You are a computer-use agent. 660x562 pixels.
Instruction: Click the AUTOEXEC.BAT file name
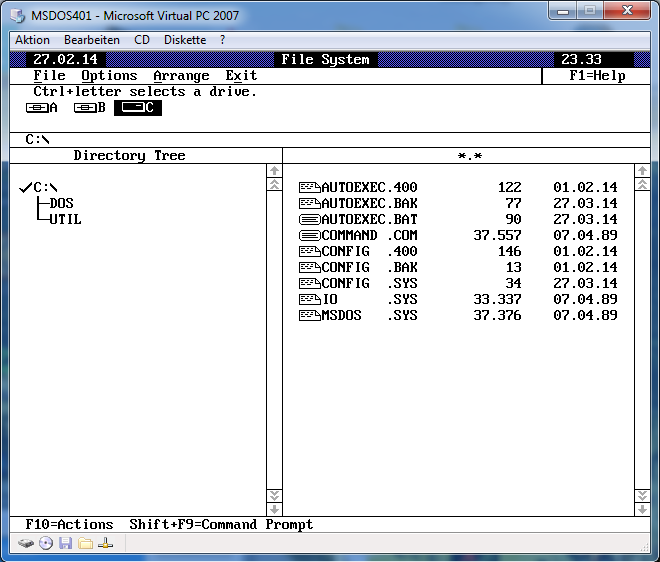pos(370,219)
